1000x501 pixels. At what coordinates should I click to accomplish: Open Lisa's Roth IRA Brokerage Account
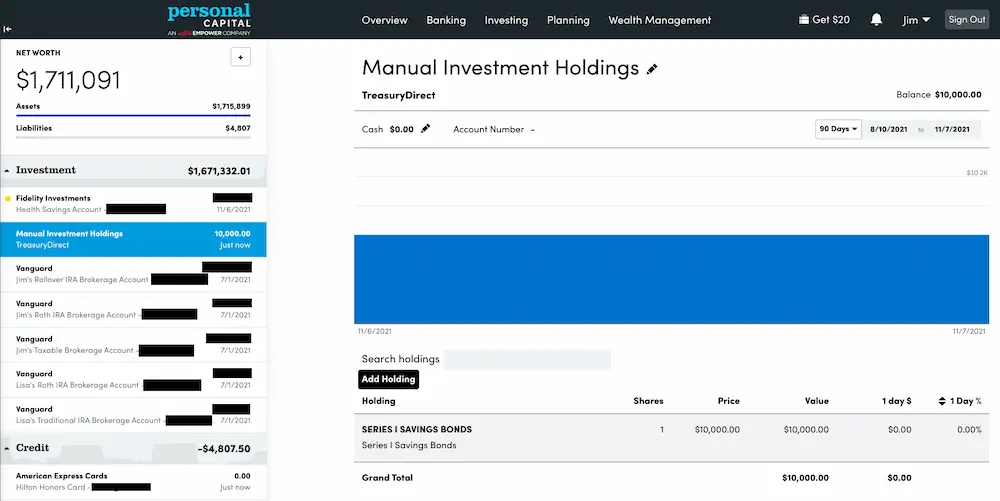[133, 379]
